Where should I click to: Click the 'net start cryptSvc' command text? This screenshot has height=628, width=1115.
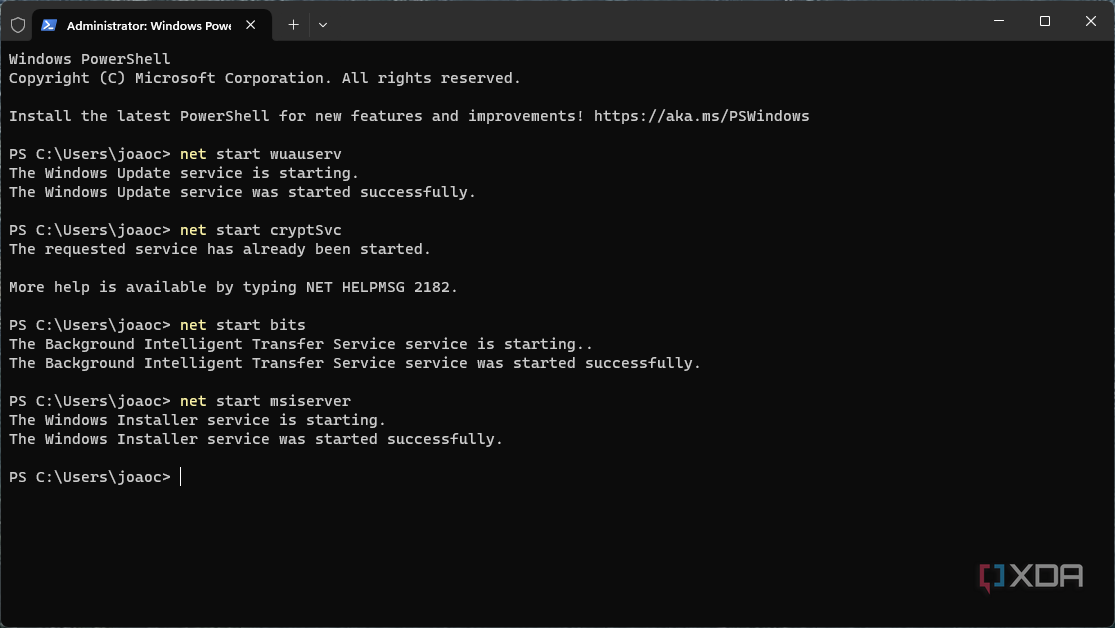(x=260, y=229)
